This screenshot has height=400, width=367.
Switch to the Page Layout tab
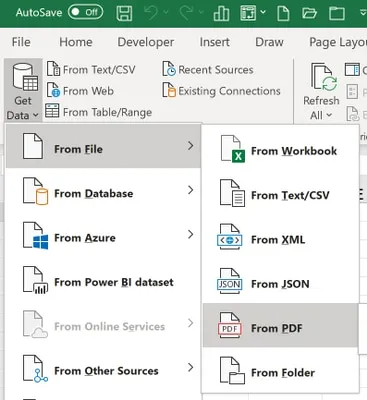pyautogui.click(x=338, y=42)
